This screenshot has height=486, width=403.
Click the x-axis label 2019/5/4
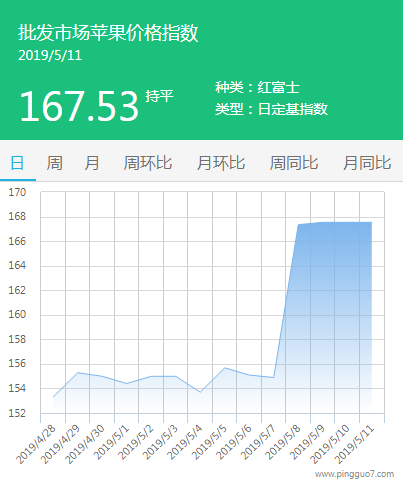click(185, 443)
